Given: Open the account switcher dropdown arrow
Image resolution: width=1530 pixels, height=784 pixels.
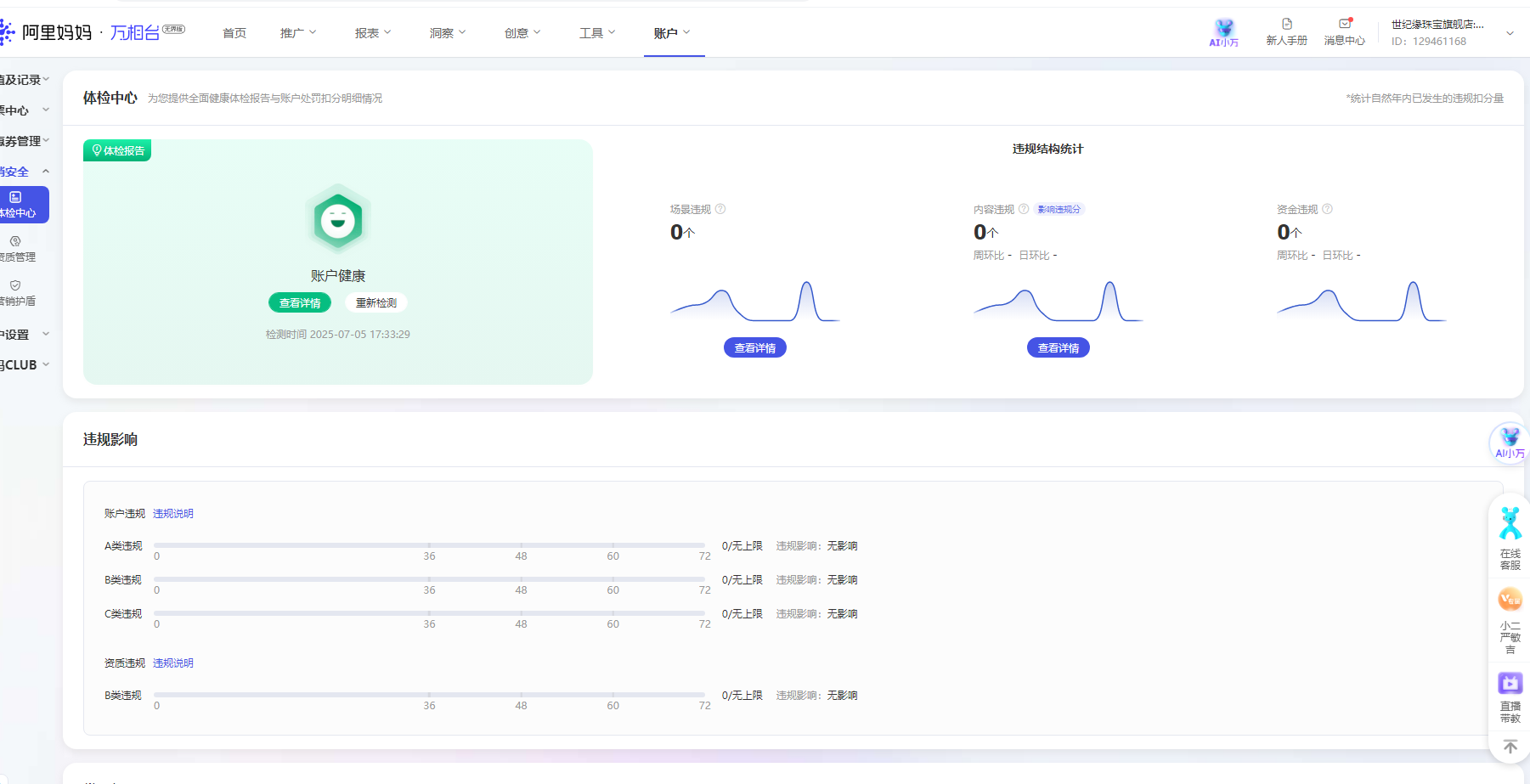Looking at the screenshot, I should (1510, 33).
